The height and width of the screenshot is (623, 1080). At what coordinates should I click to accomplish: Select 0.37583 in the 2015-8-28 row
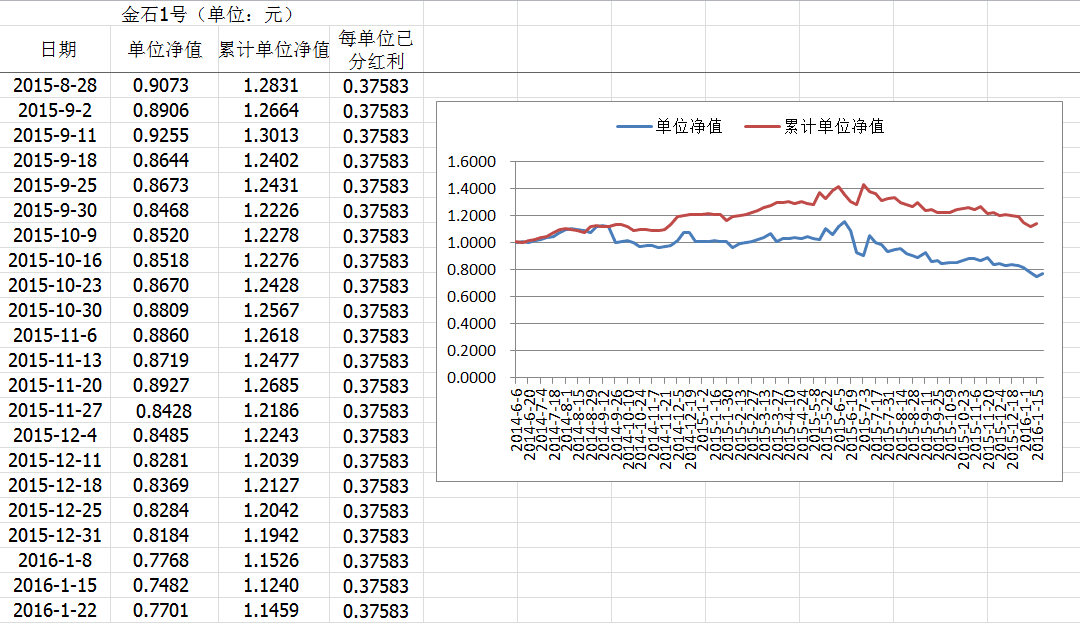click(x=376, y=86)
